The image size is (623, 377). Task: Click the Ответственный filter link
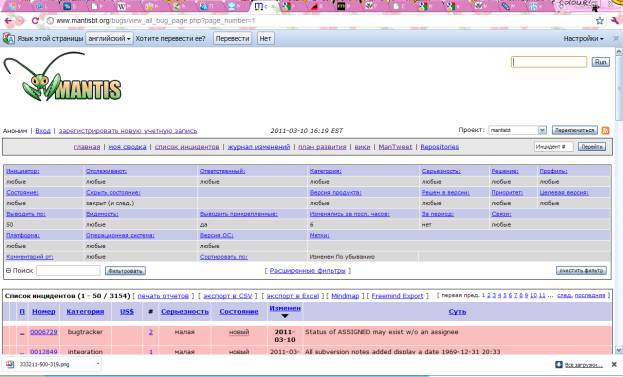coord(222,171)
